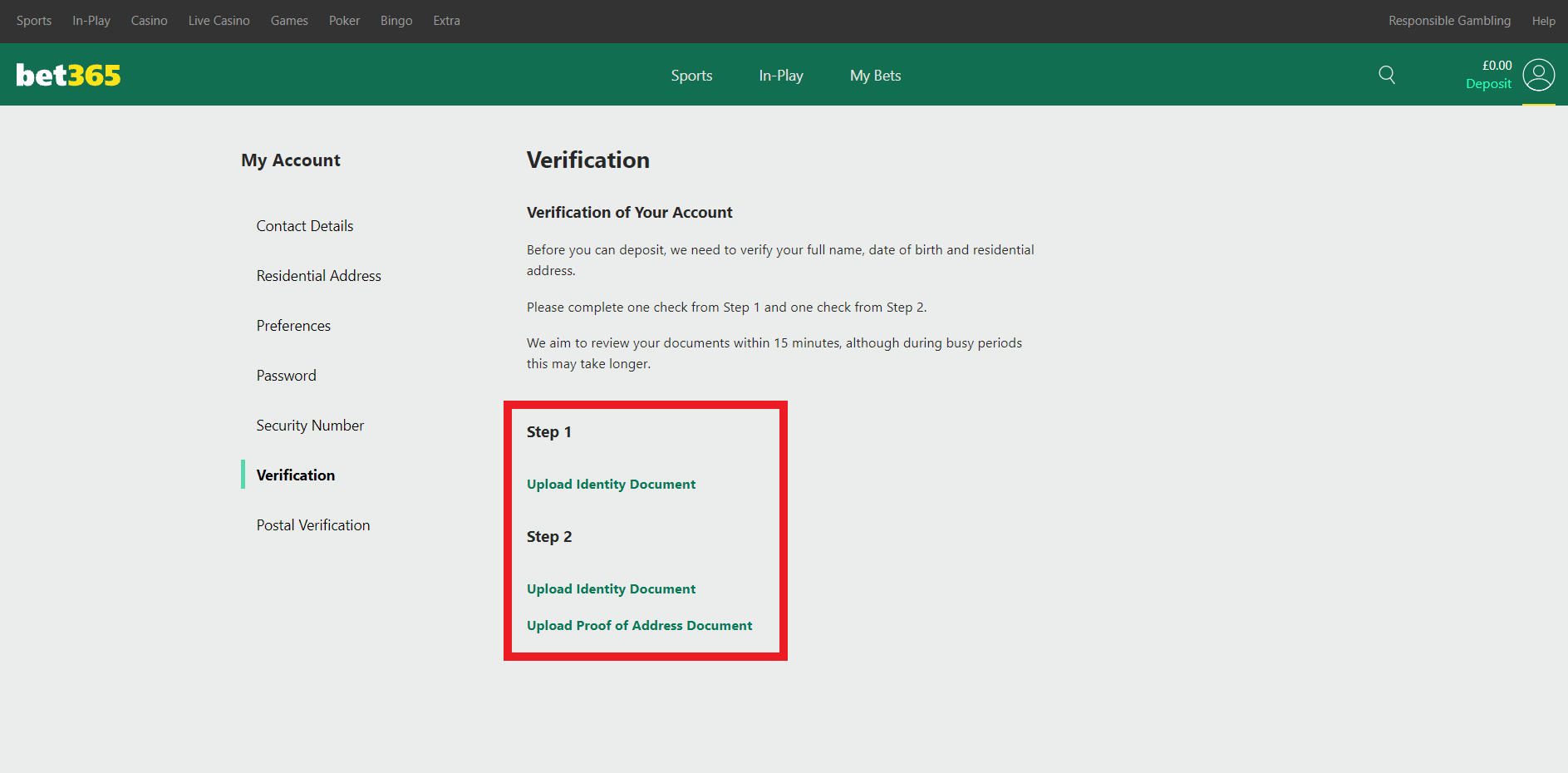Open Security Number settings
Screen dimensions: 1568x773
click(310, 426)
